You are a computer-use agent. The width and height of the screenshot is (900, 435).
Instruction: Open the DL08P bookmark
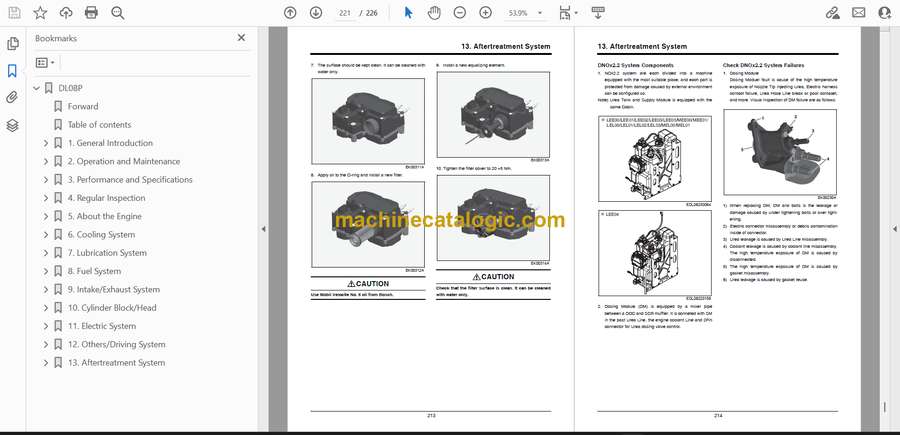[x=71, y=88]
